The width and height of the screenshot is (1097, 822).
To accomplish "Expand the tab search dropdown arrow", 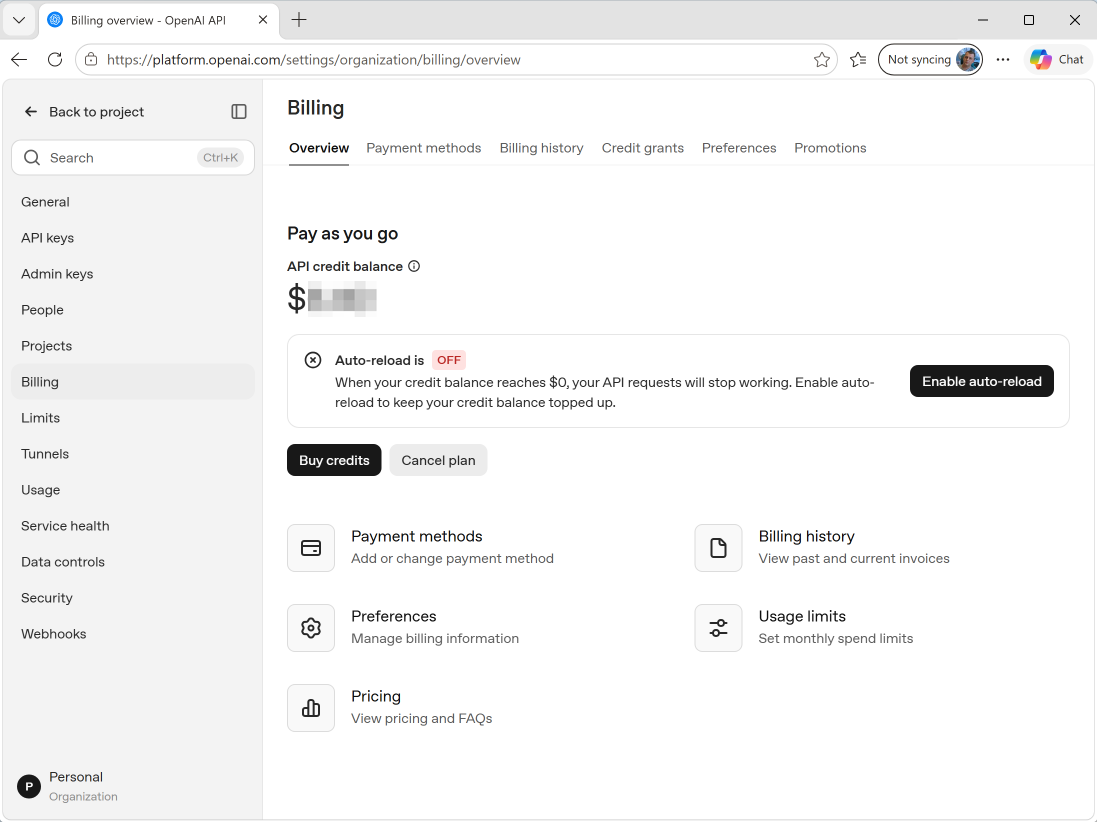I will [x=19, y=20].
